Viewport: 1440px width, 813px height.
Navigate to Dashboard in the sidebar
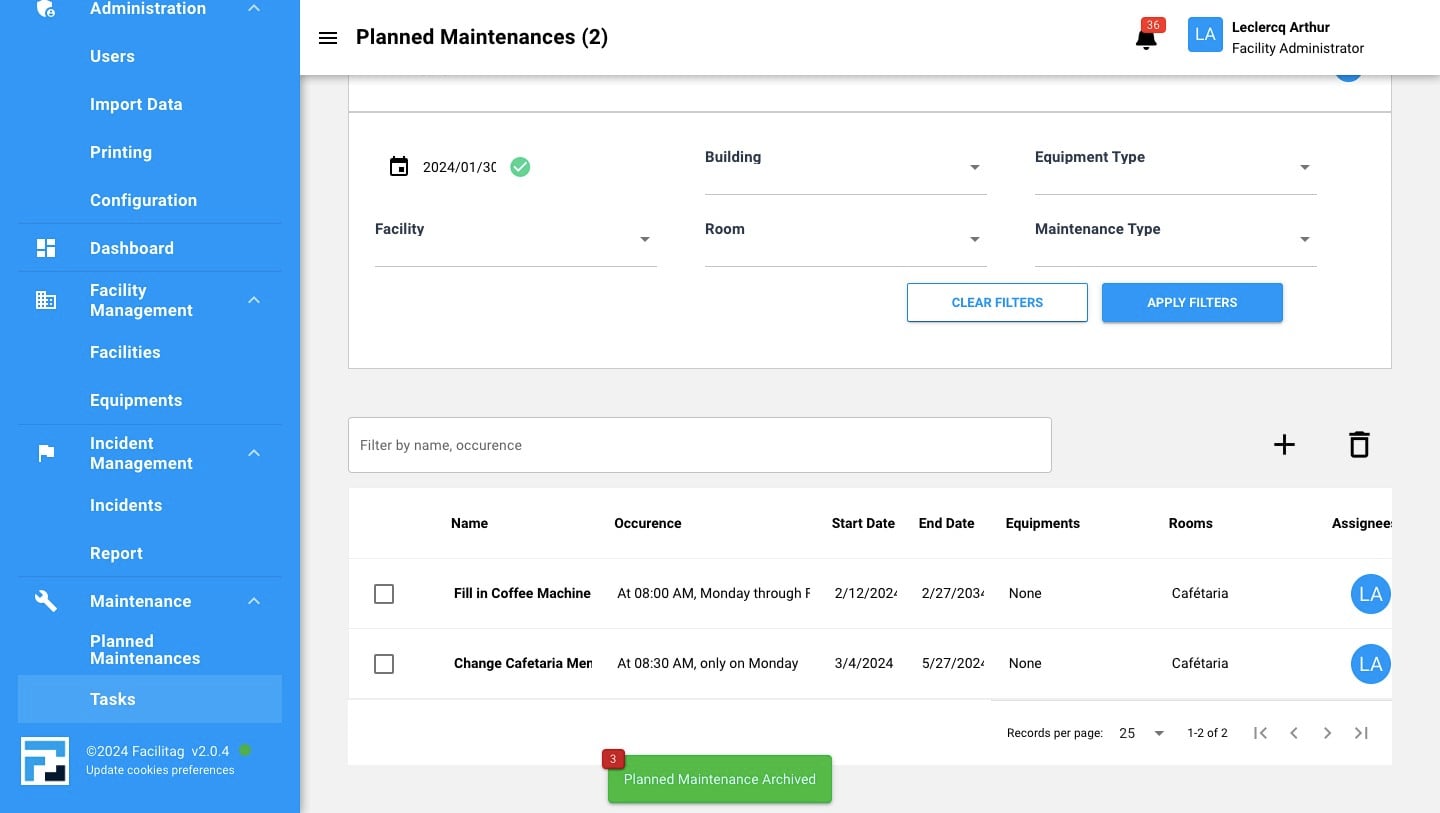[x=131, y=248]
